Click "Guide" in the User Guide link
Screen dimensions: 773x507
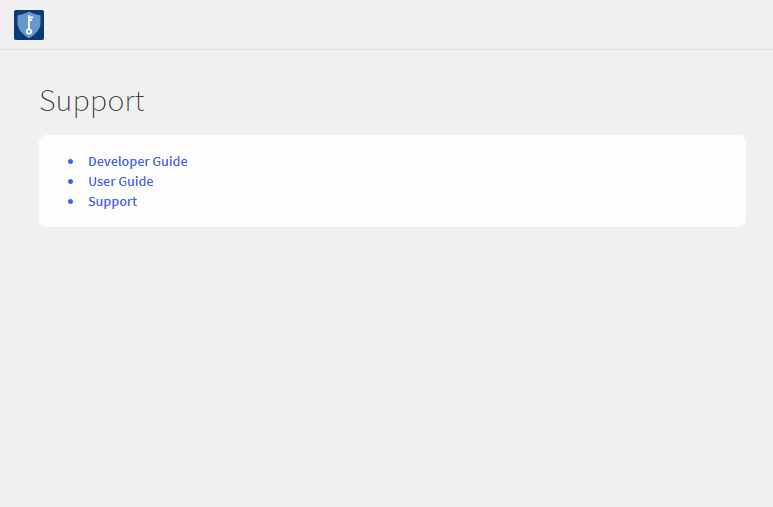[136, 181]
